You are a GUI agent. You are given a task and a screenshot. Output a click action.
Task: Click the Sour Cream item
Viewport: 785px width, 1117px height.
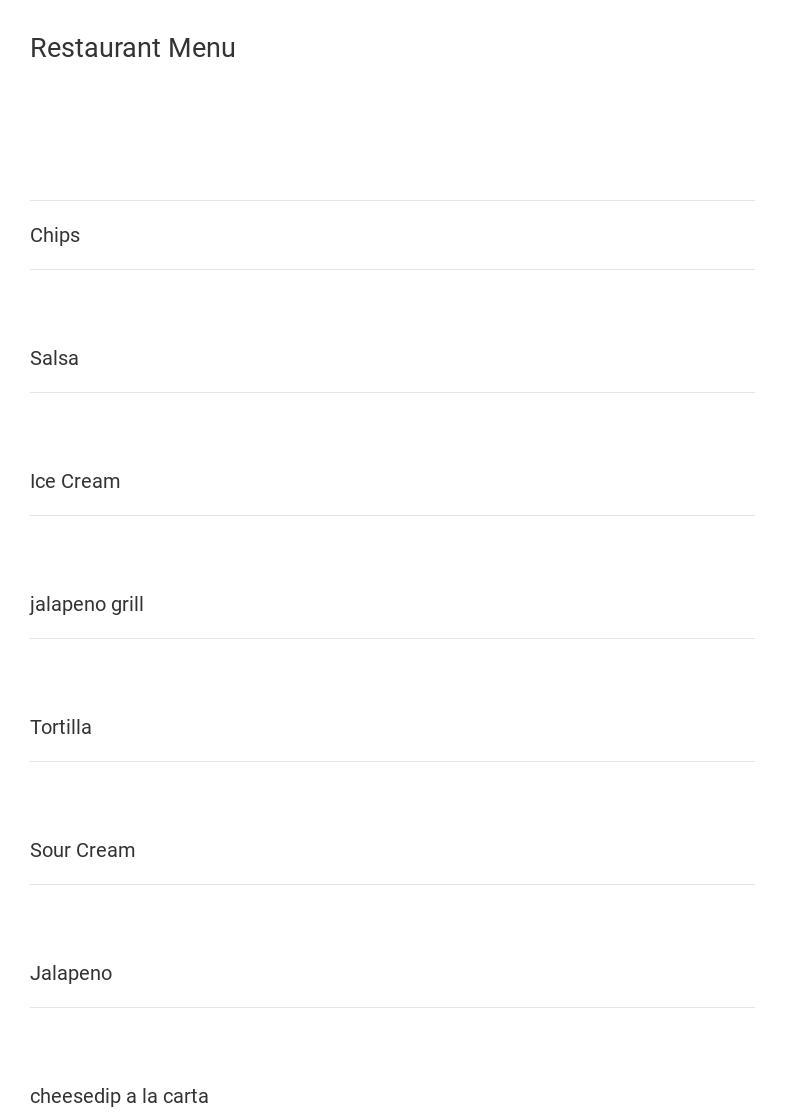[82, 850]
